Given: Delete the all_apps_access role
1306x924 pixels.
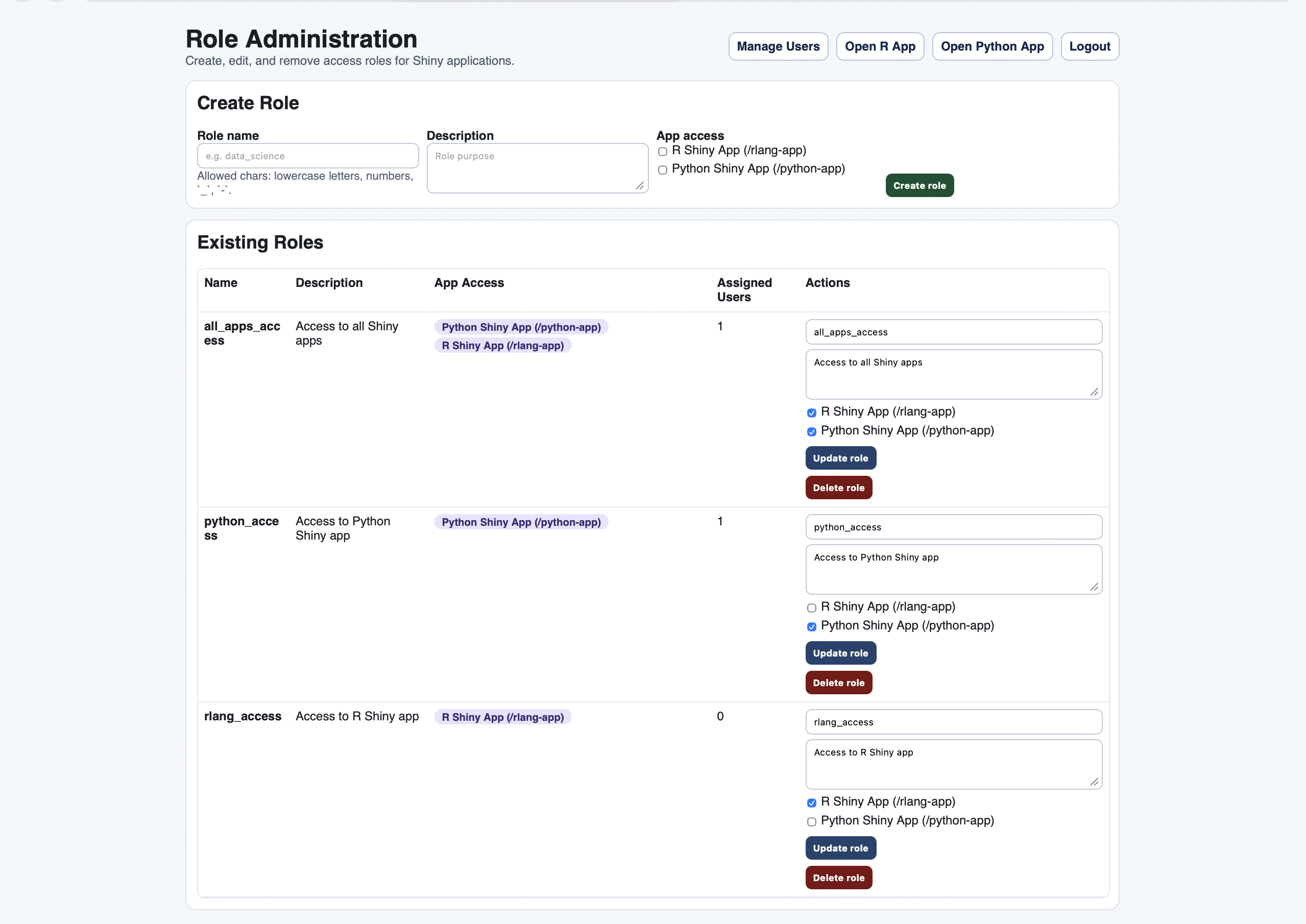Looking at the screenshot, I should [838, 488].
